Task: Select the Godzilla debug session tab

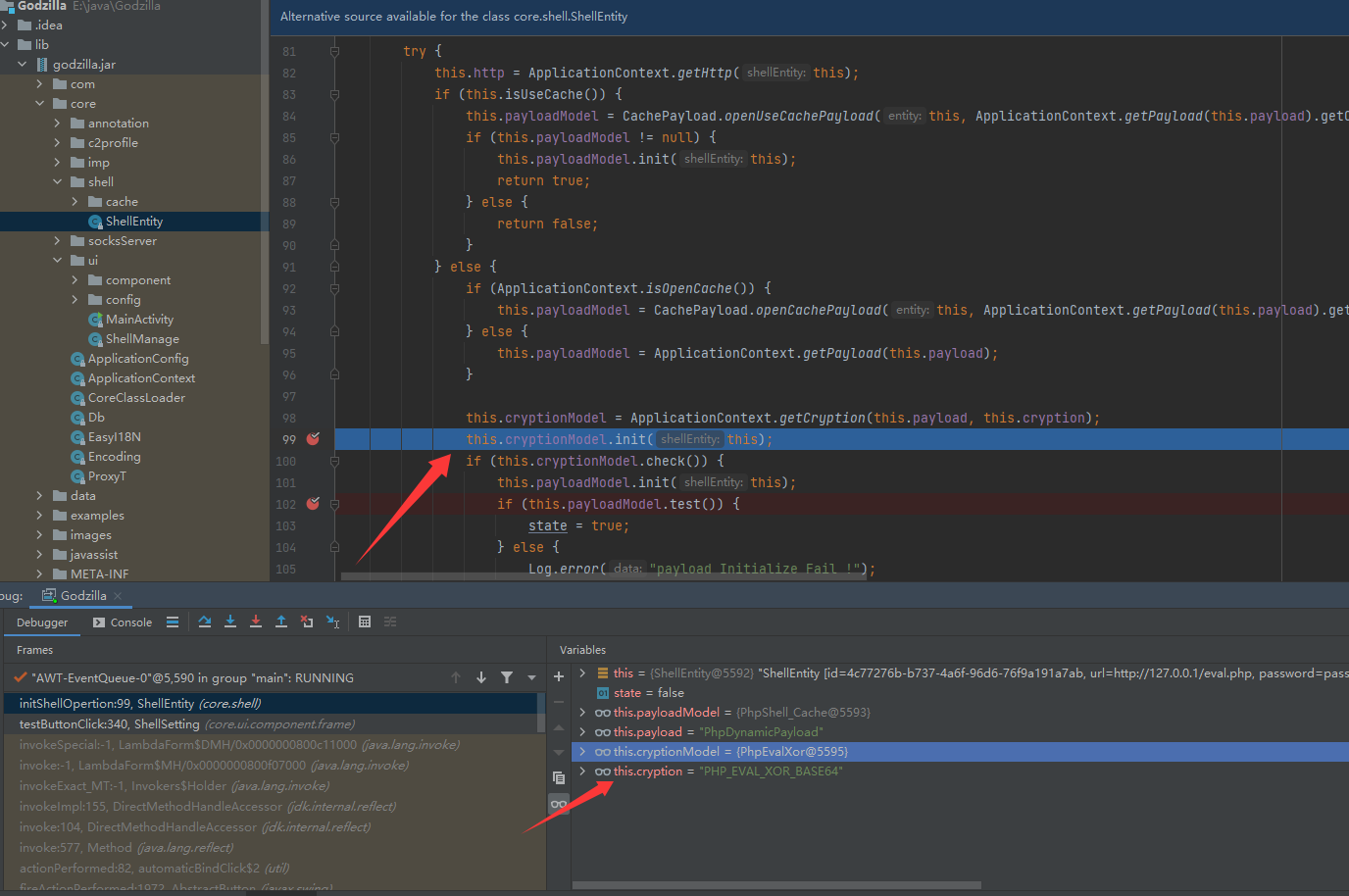Action: click(82, 596)
